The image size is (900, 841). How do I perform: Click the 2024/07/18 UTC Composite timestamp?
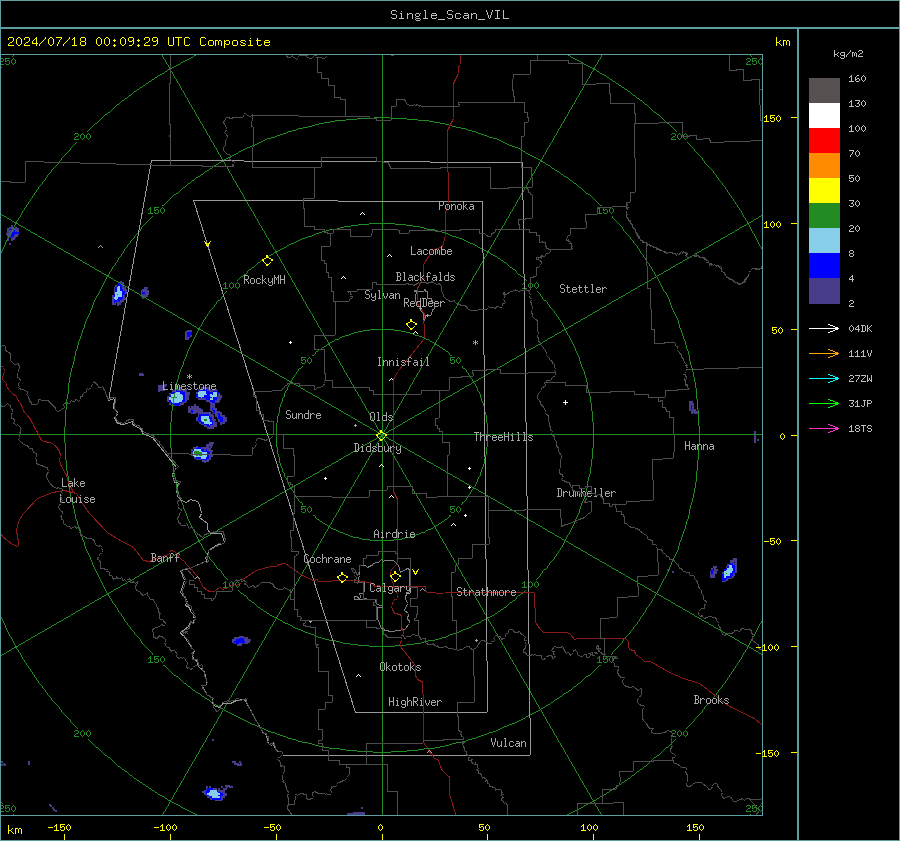pos(139,42)
